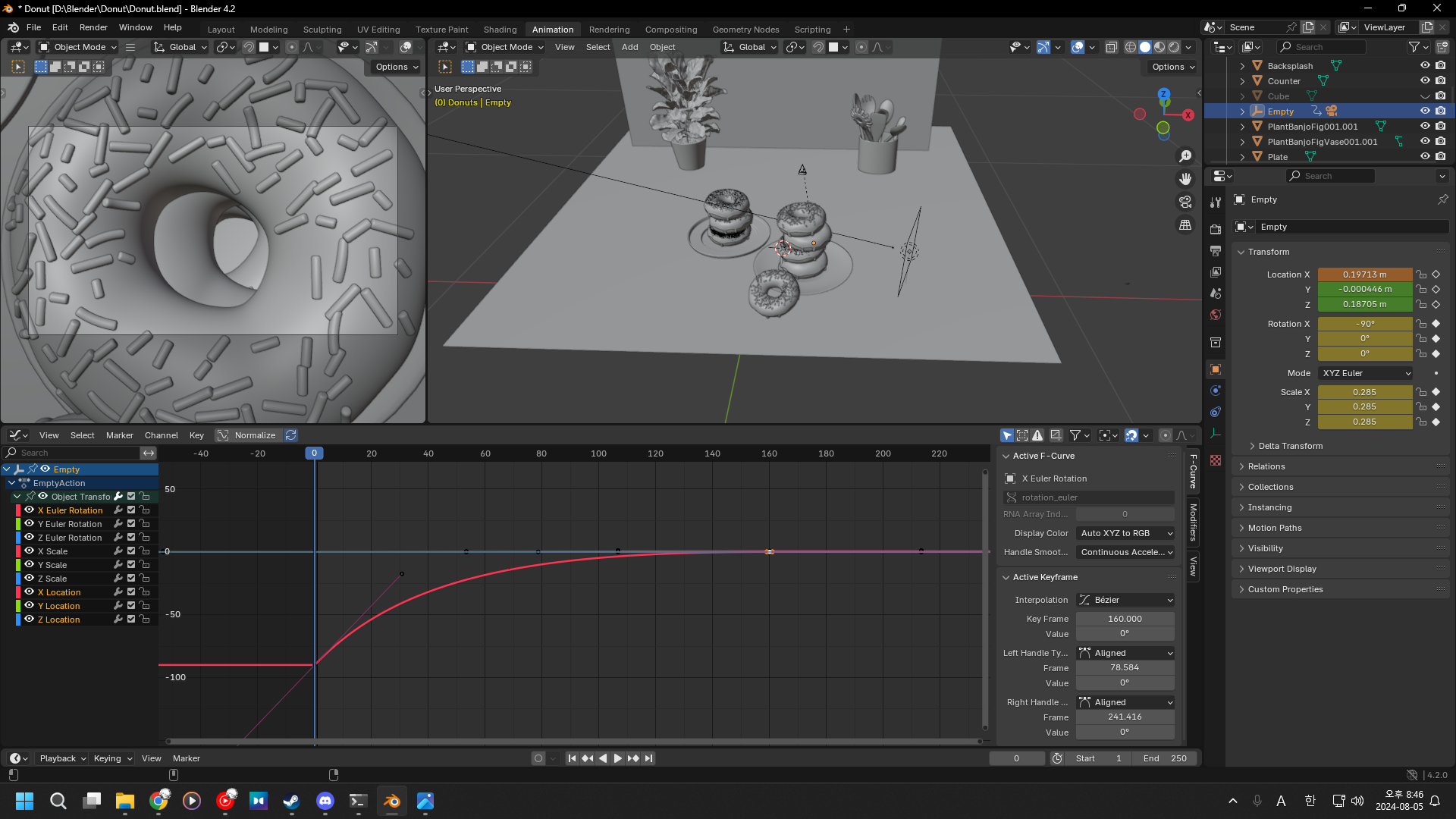Switch to orthographic grid view icon
1456x819 pixels.
(x=1185, y=224)
